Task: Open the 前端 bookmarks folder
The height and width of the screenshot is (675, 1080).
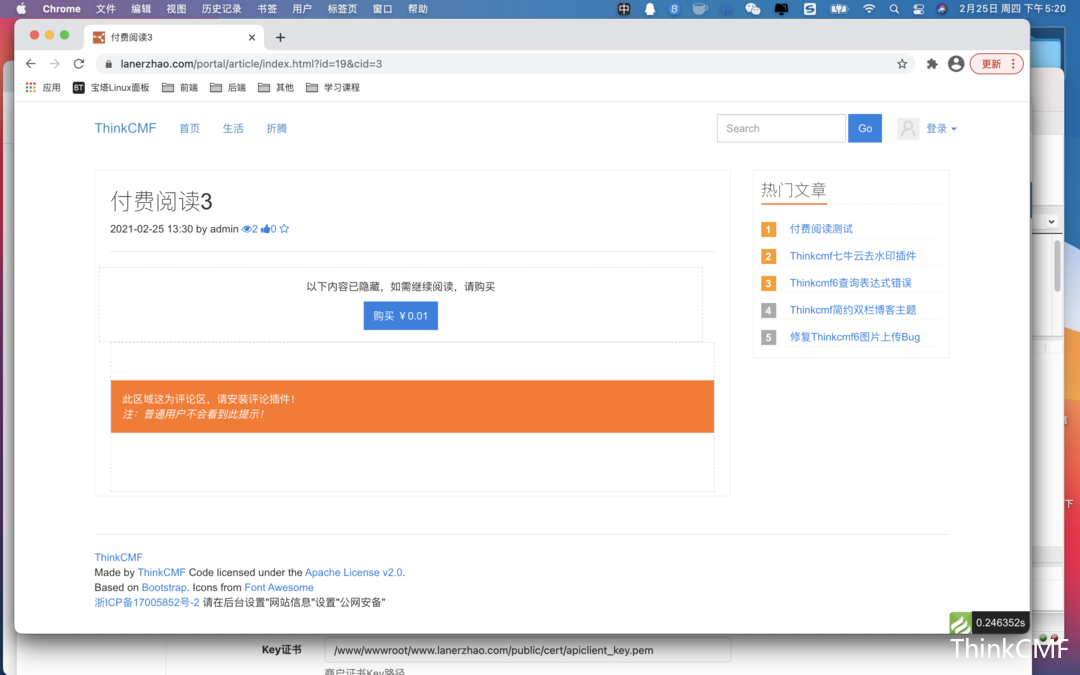Action: point(180,88)
